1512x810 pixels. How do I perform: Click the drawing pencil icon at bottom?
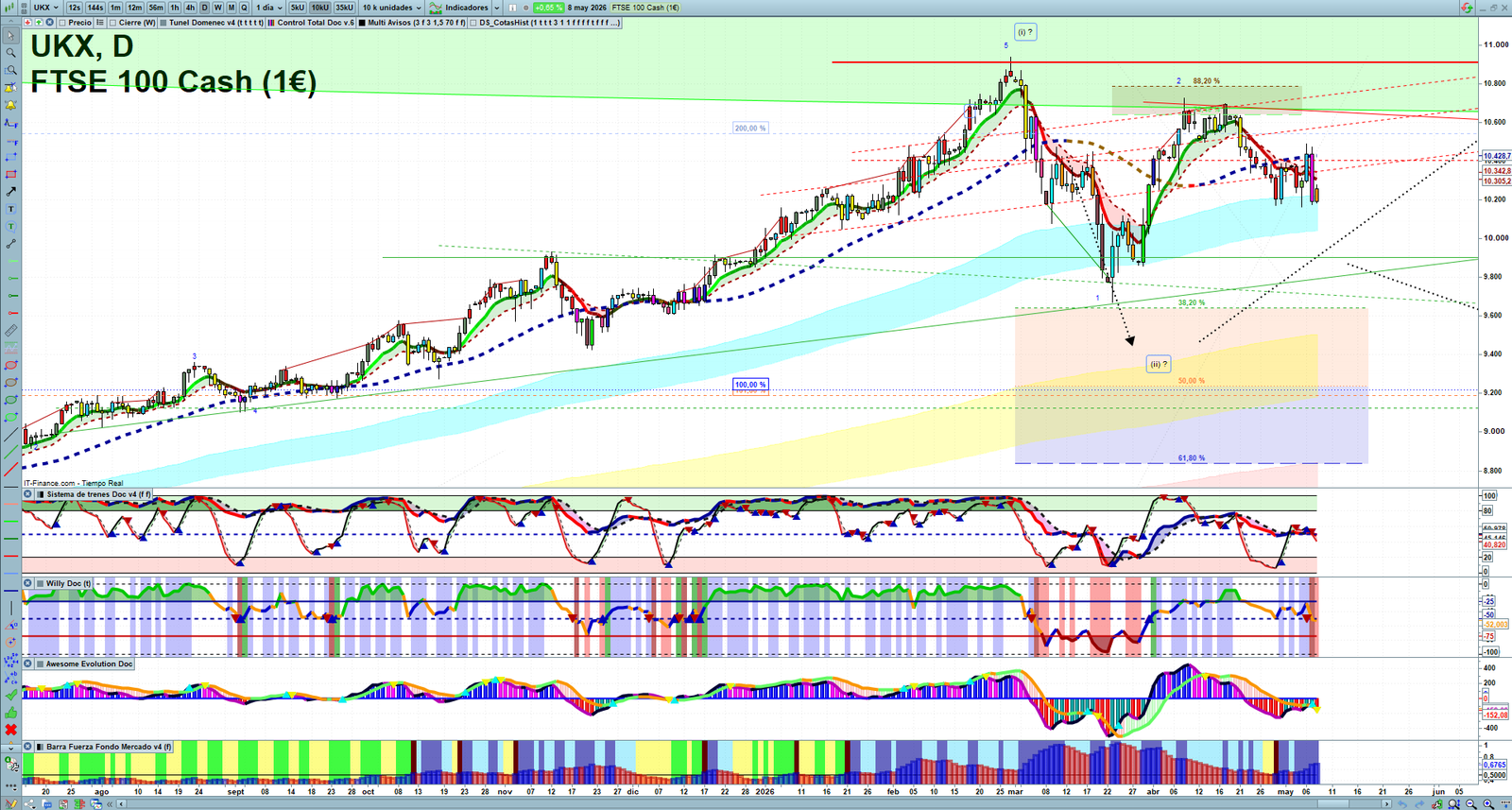point(10,803)
